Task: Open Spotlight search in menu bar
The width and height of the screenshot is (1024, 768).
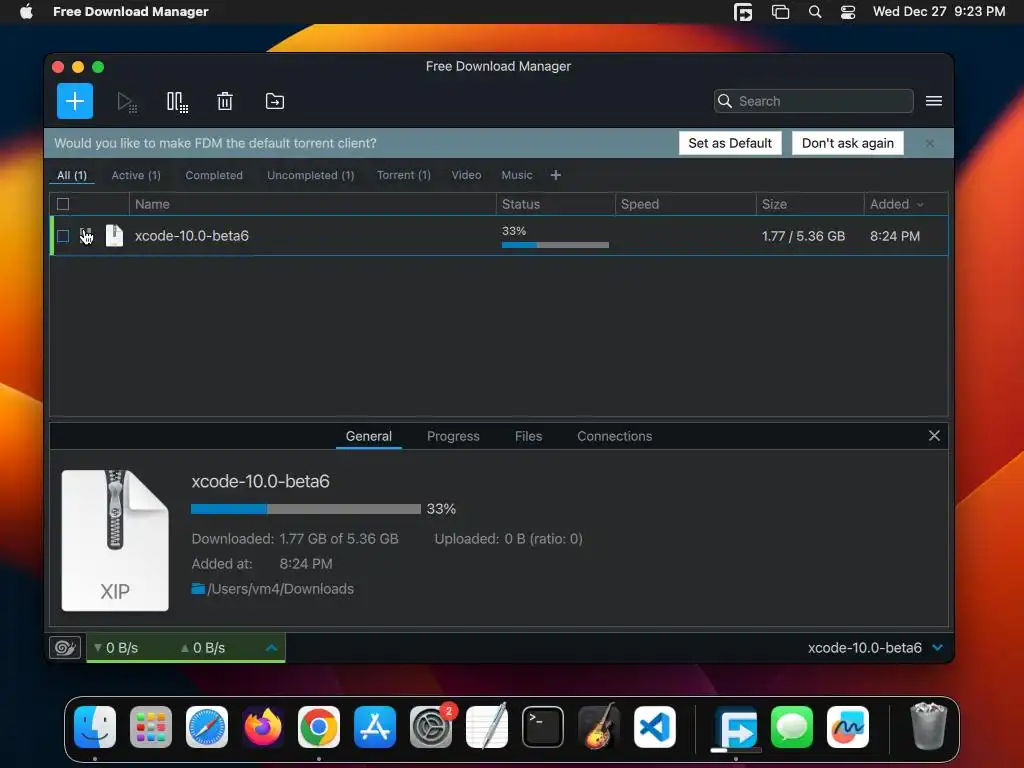Action: coord(814,11)
